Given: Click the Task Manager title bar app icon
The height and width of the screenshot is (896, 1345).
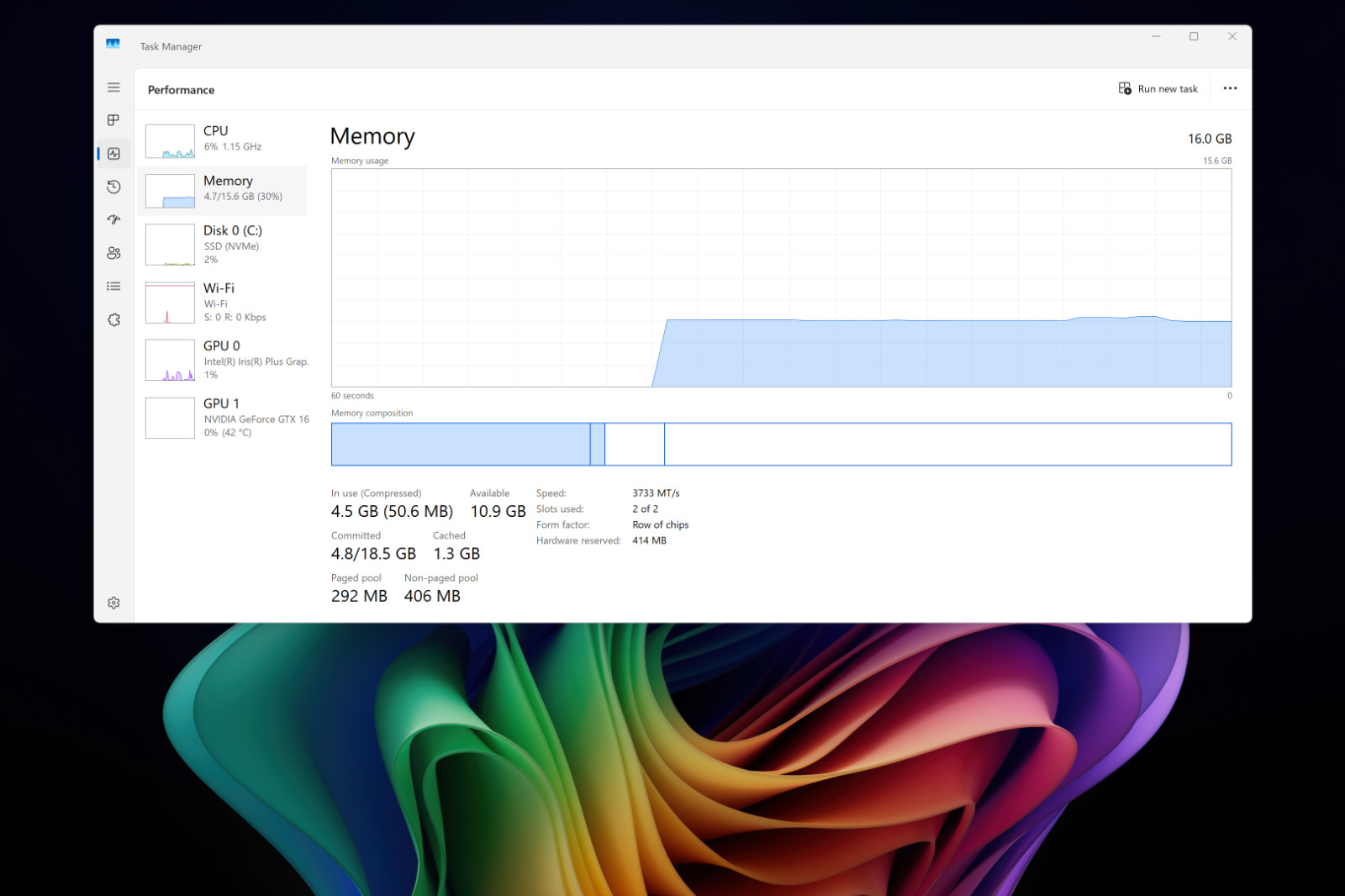Looking at the screenshot, I should point(113,44).
